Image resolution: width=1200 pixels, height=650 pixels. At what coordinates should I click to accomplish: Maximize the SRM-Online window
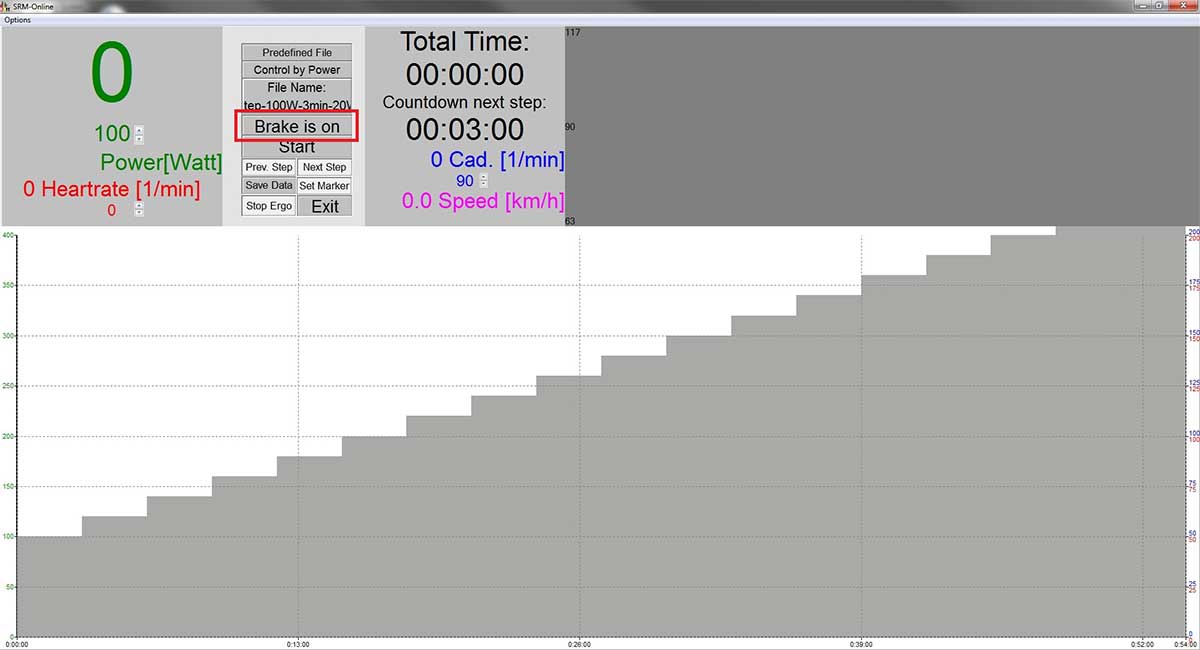1160,6
